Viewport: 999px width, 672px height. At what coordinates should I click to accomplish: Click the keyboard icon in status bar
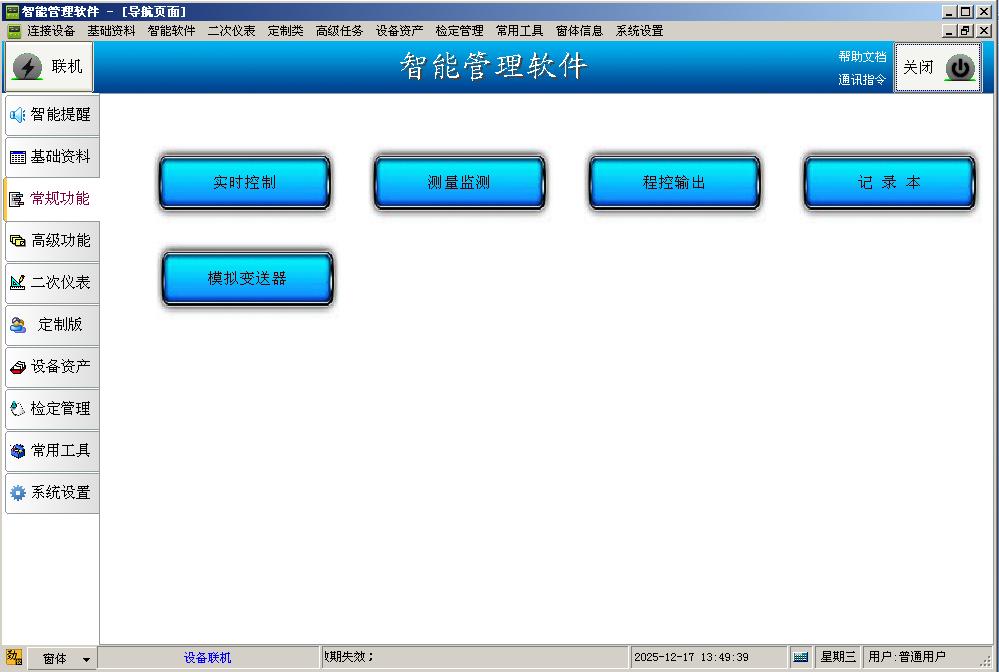click(x=800, y=657)
